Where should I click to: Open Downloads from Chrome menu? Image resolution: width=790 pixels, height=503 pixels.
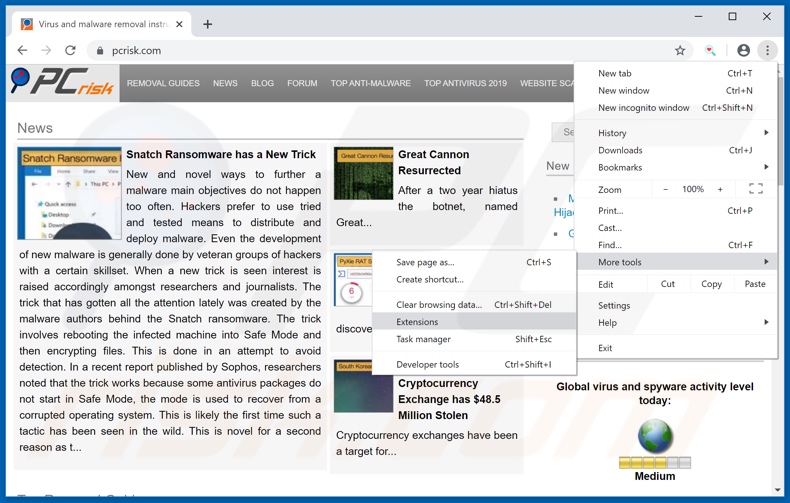click(676, 150)
